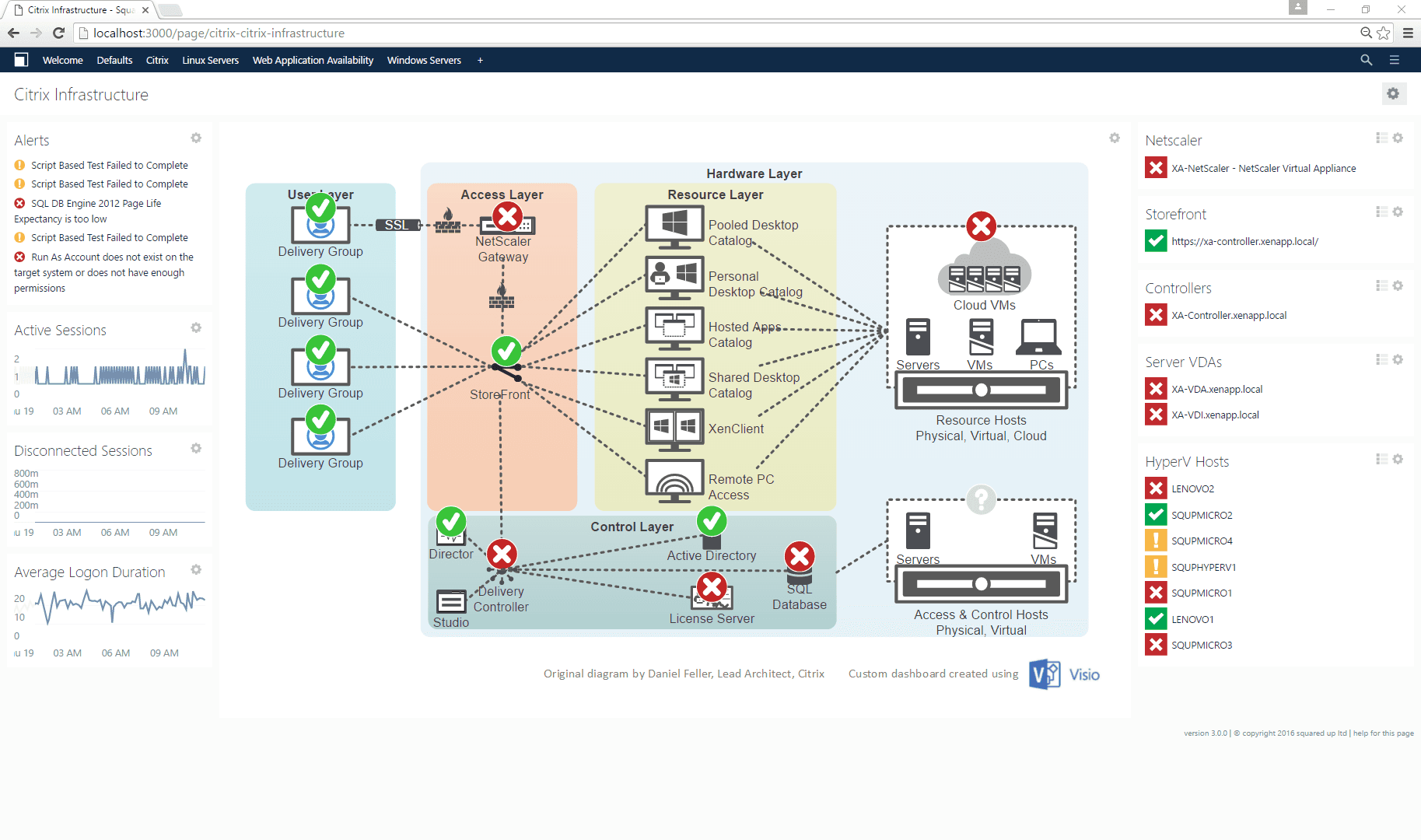
Task: Click the help for this page link
Action: pos(1383,733)
